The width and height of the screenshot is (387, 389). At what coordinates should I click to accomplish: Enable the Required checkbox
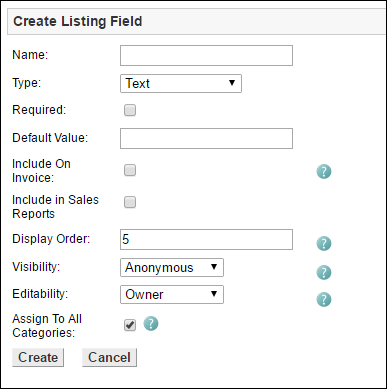(130, 110)
